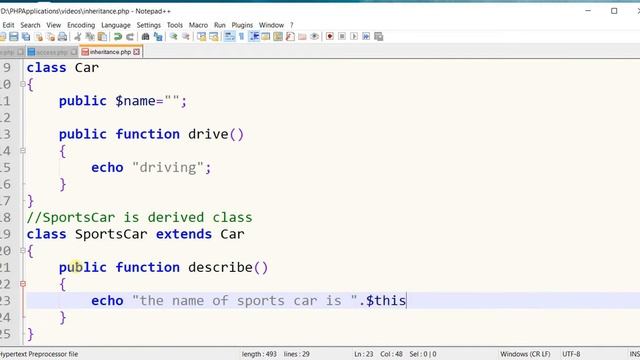Paste clipboard using toolbar Paste icon
The image size is (640, 360).
(102, 37)
